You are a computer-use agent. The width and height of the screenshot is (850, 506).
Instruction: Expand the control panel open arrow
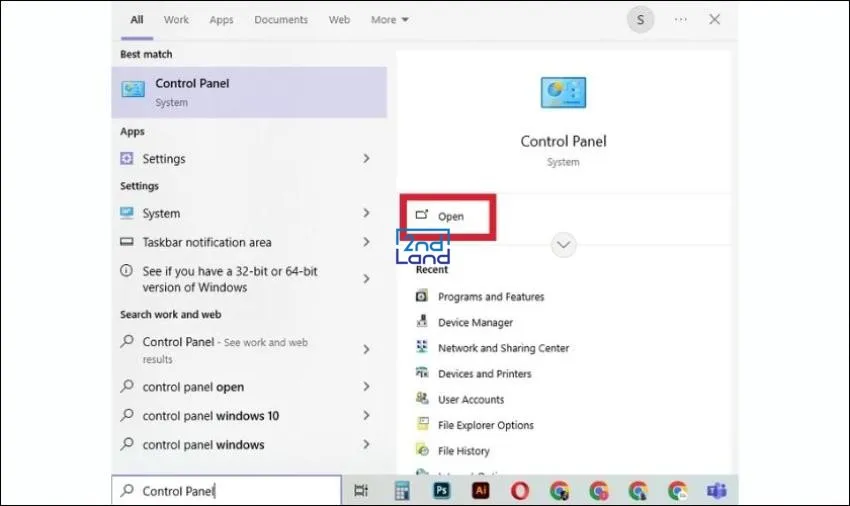(366, 387)
